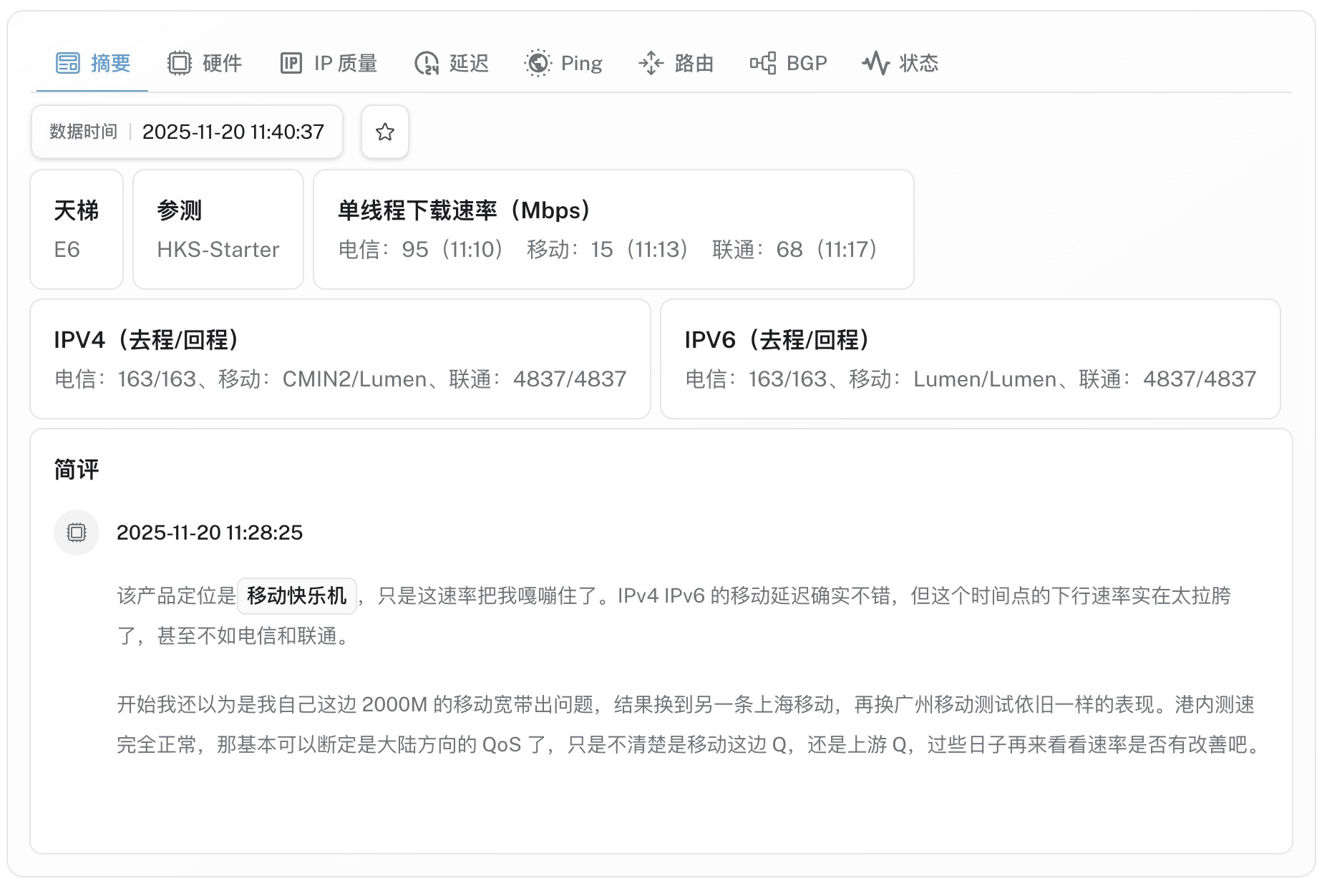The image size is (1327, 896).
Task: Click the star favorite icon
Action: tap(384, 132)
